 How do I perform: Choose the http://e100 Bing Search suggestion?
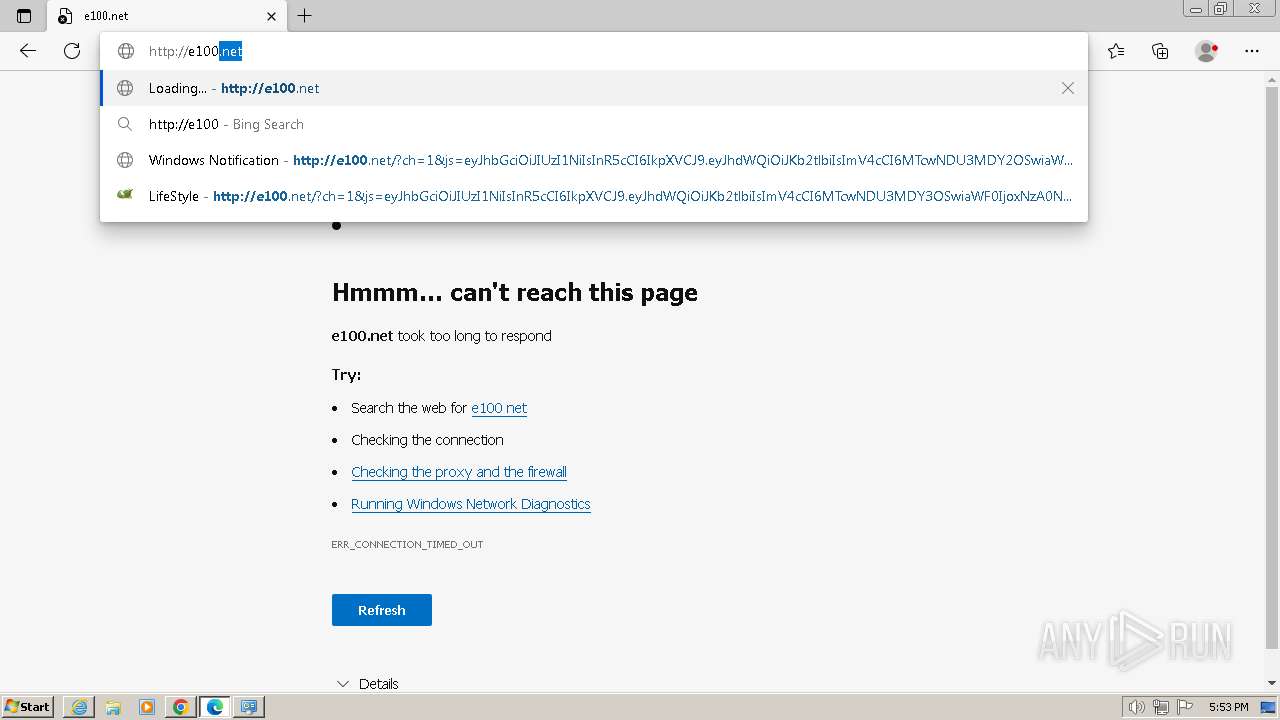(x=594, y=124)
